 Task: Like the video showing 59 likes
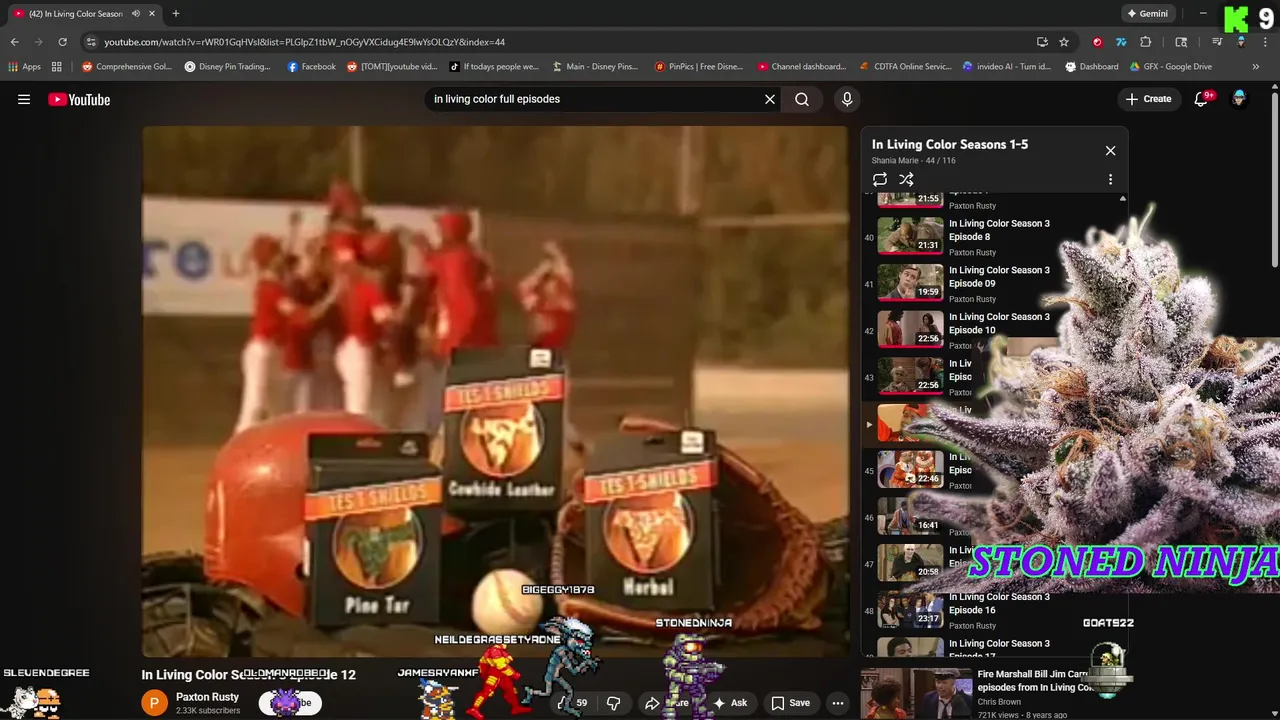574,703
